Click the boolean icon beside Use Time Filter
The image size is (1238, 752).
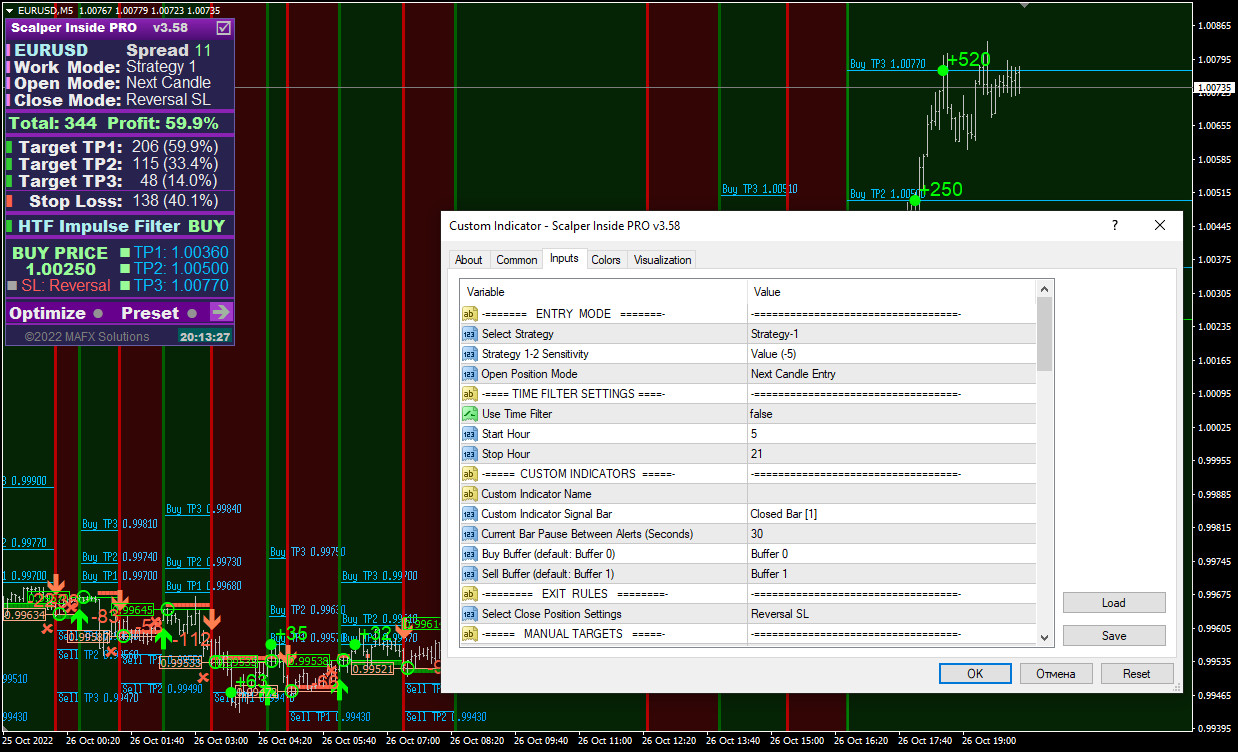(469, 414)
